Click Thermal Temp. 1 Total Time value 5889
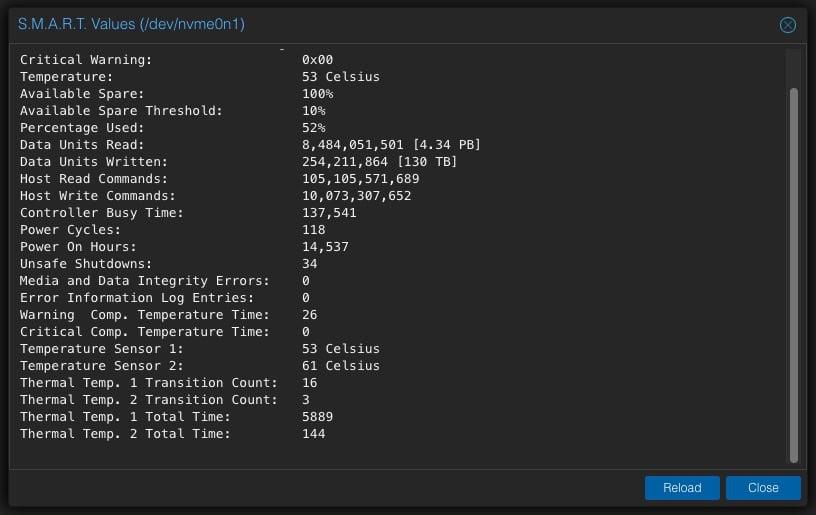The width and height of the screenshot is (816, 515). (317, 417)
